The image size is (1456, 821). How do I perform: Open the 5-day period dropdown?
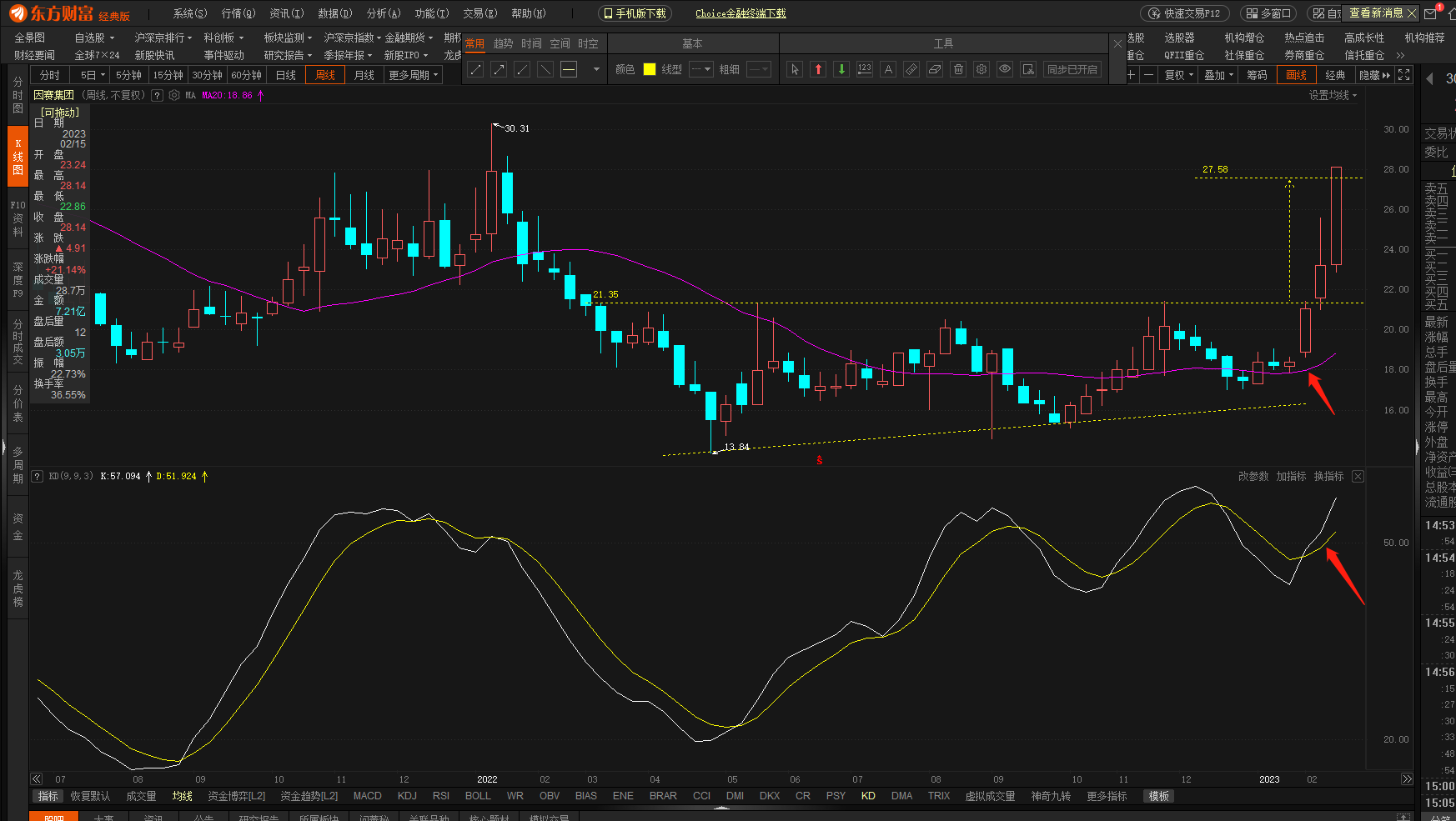pos(93,75)
